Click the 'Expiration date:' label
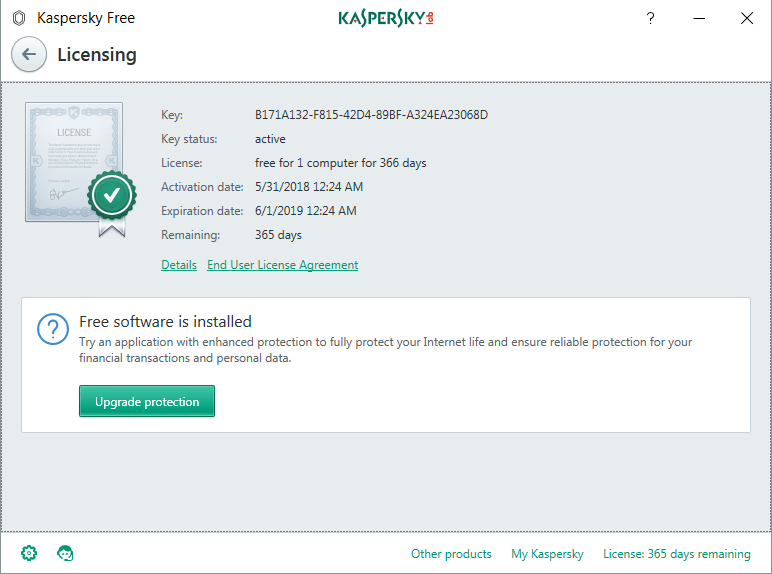Image resolution: width=772 pixels, height=574 pixels. [202, 211]
